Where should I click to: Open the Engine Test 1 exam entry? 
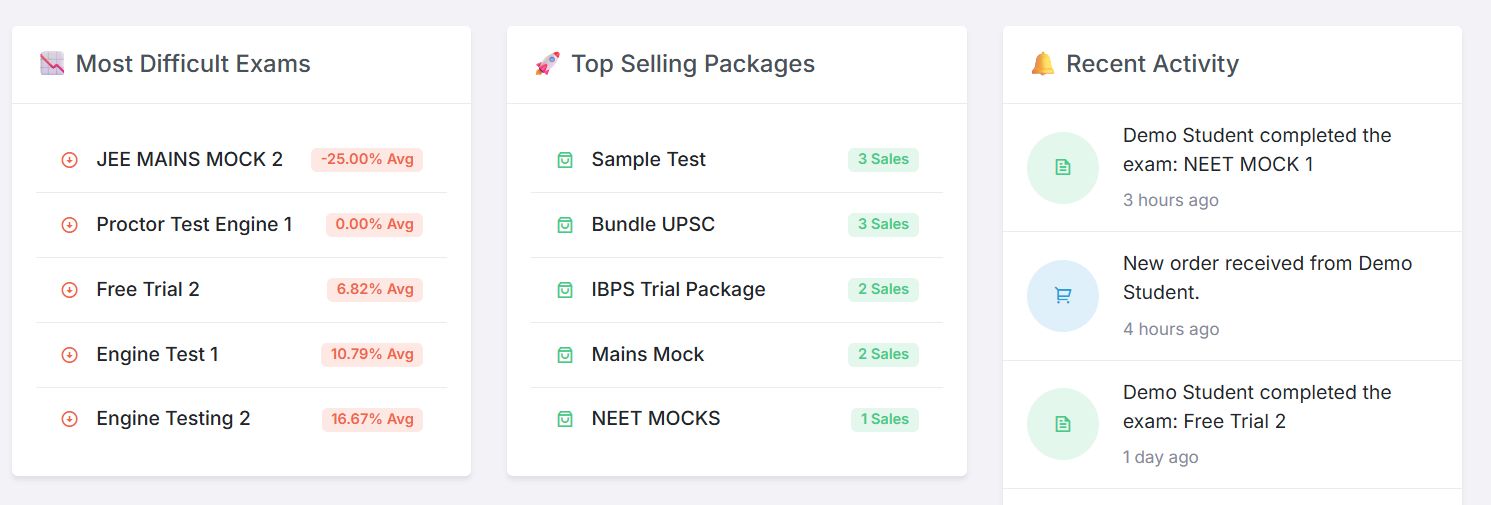click(x=157, y=355)
